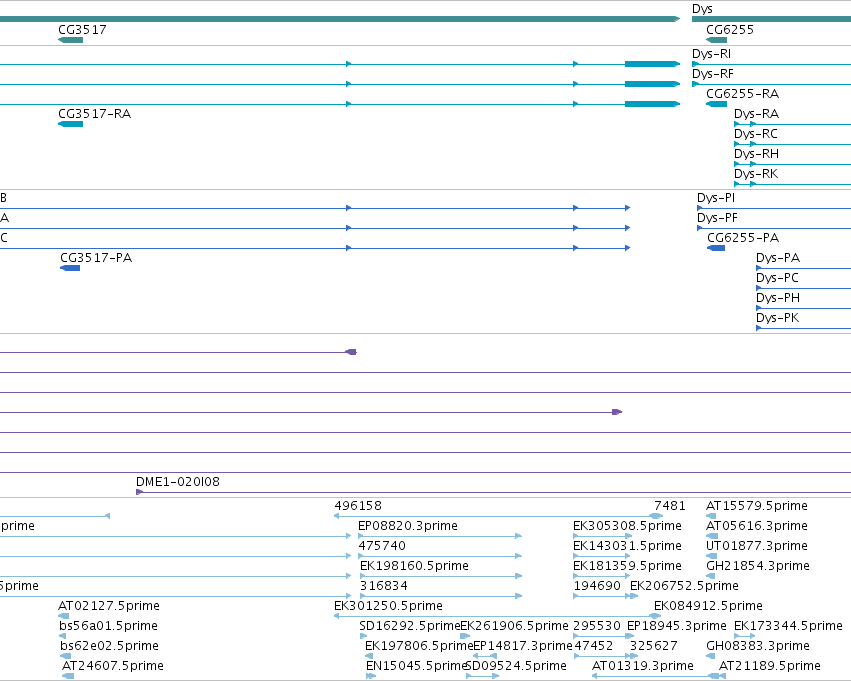
Task: Click EK261906.5prime EST label
Action: (x=515, y=626)
